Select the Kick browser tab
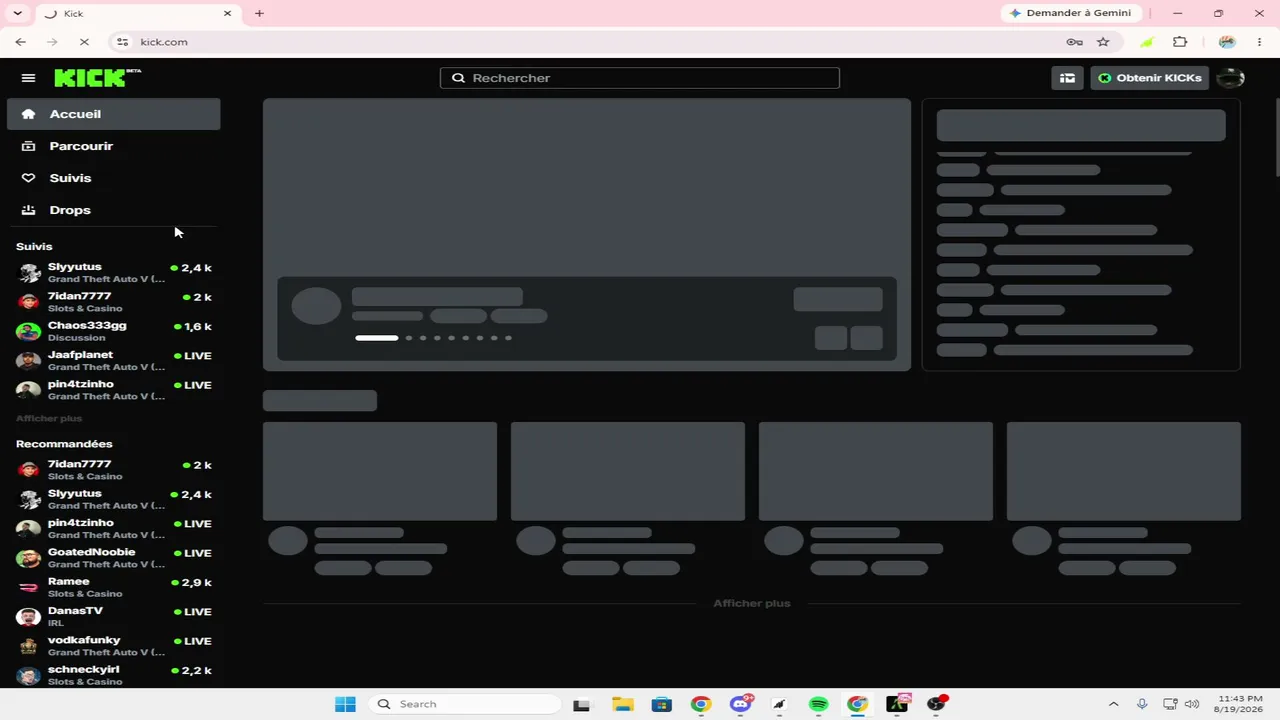 click(x=136, y=13)
